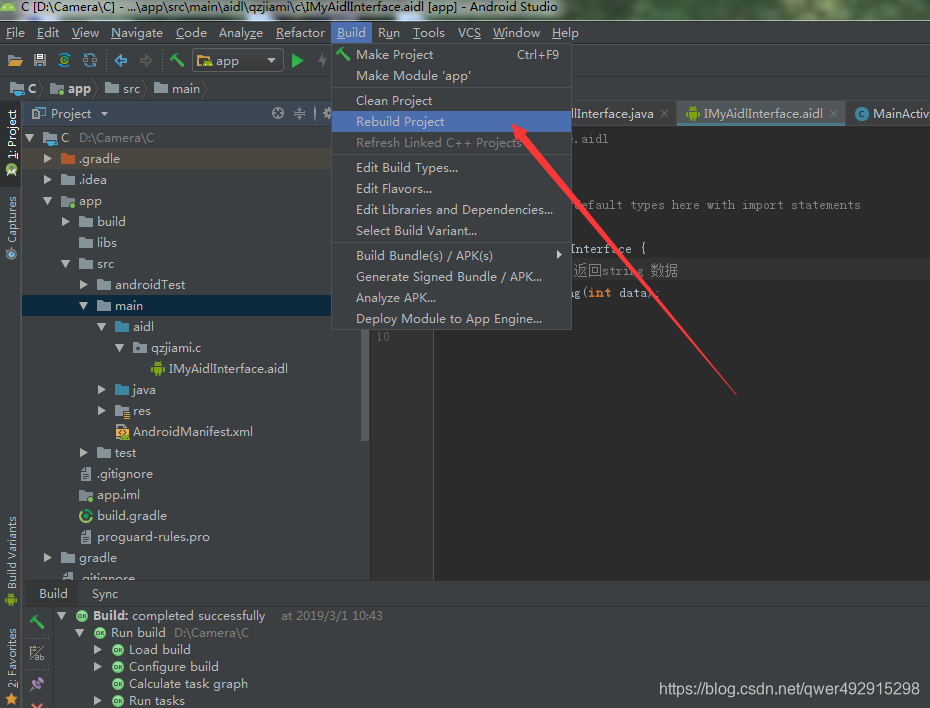Image resolution: width=930 pixels, height=708 pixels.
Task: Select Edit Flavors... menu entry
Action: coord(451,189)
